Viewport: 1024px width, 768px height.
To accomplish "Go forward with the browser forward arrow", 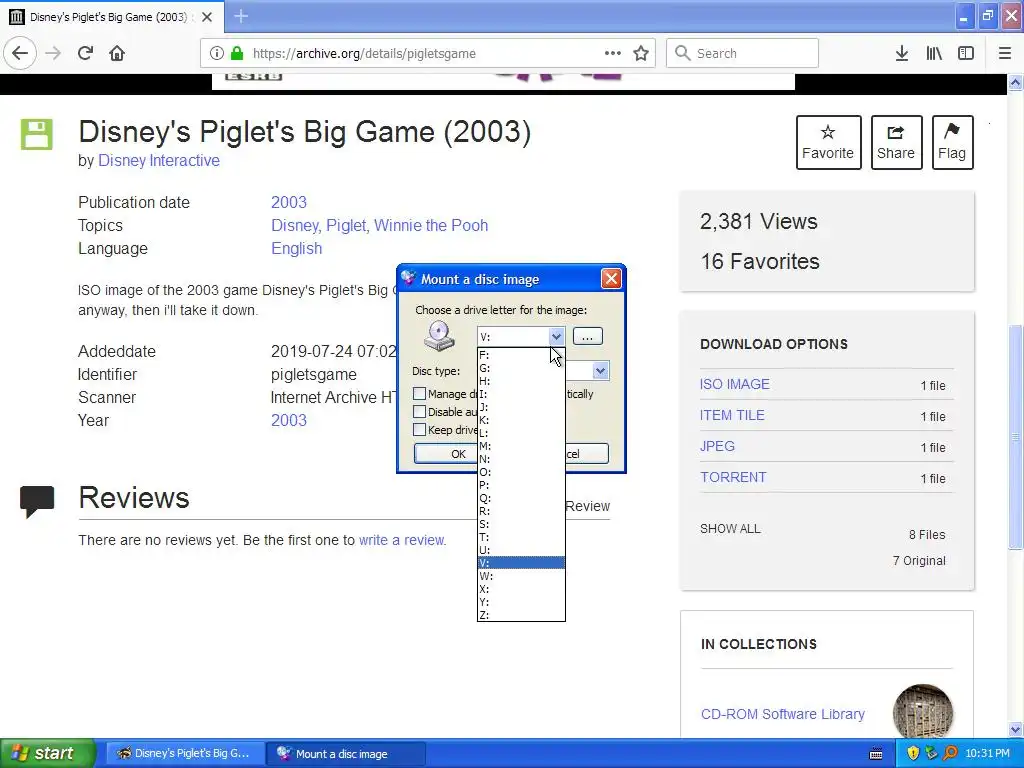I will pos(53,53).
